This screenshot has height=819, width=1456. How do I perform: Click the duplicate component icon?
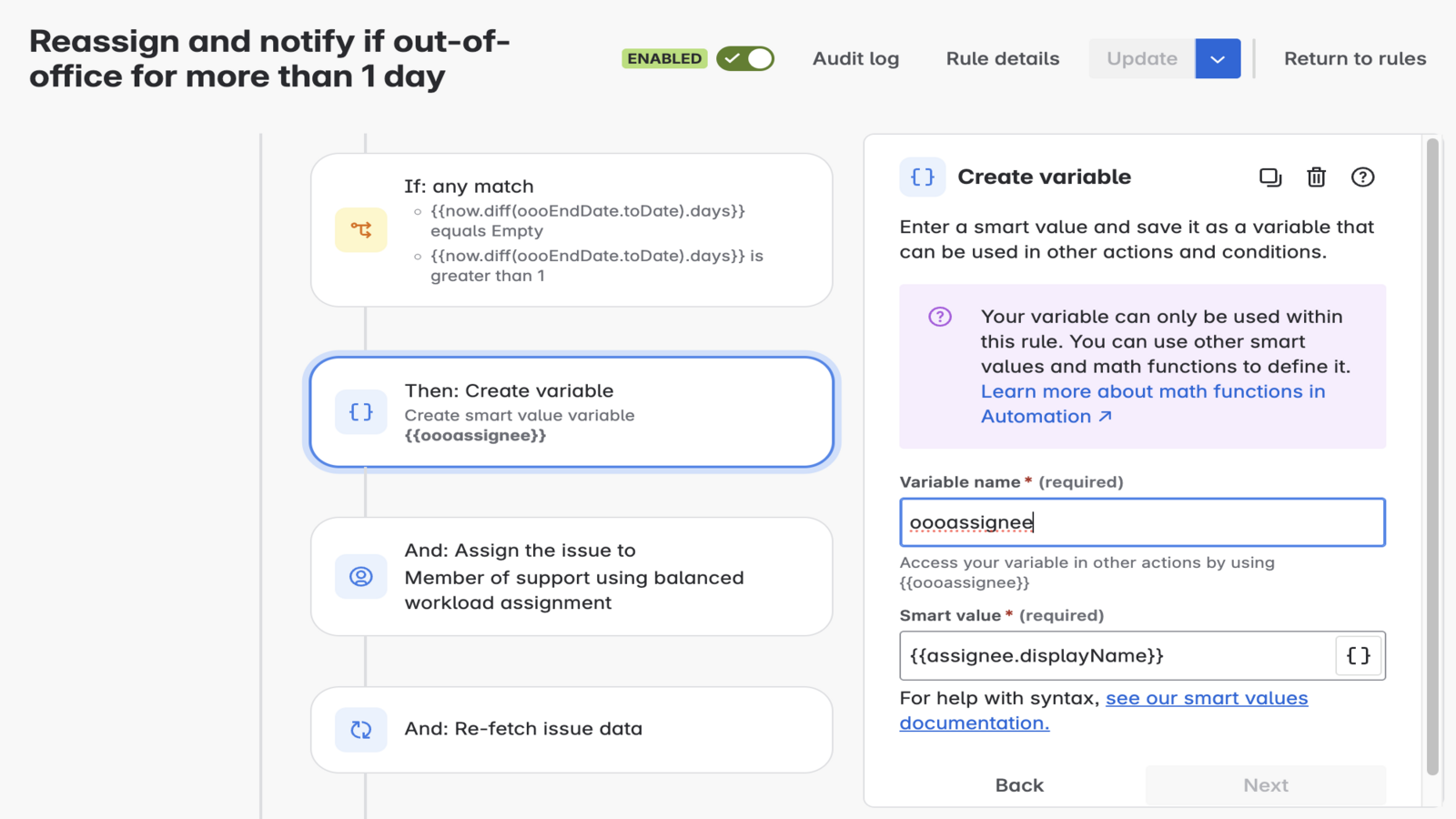(x=1269, y=177)
